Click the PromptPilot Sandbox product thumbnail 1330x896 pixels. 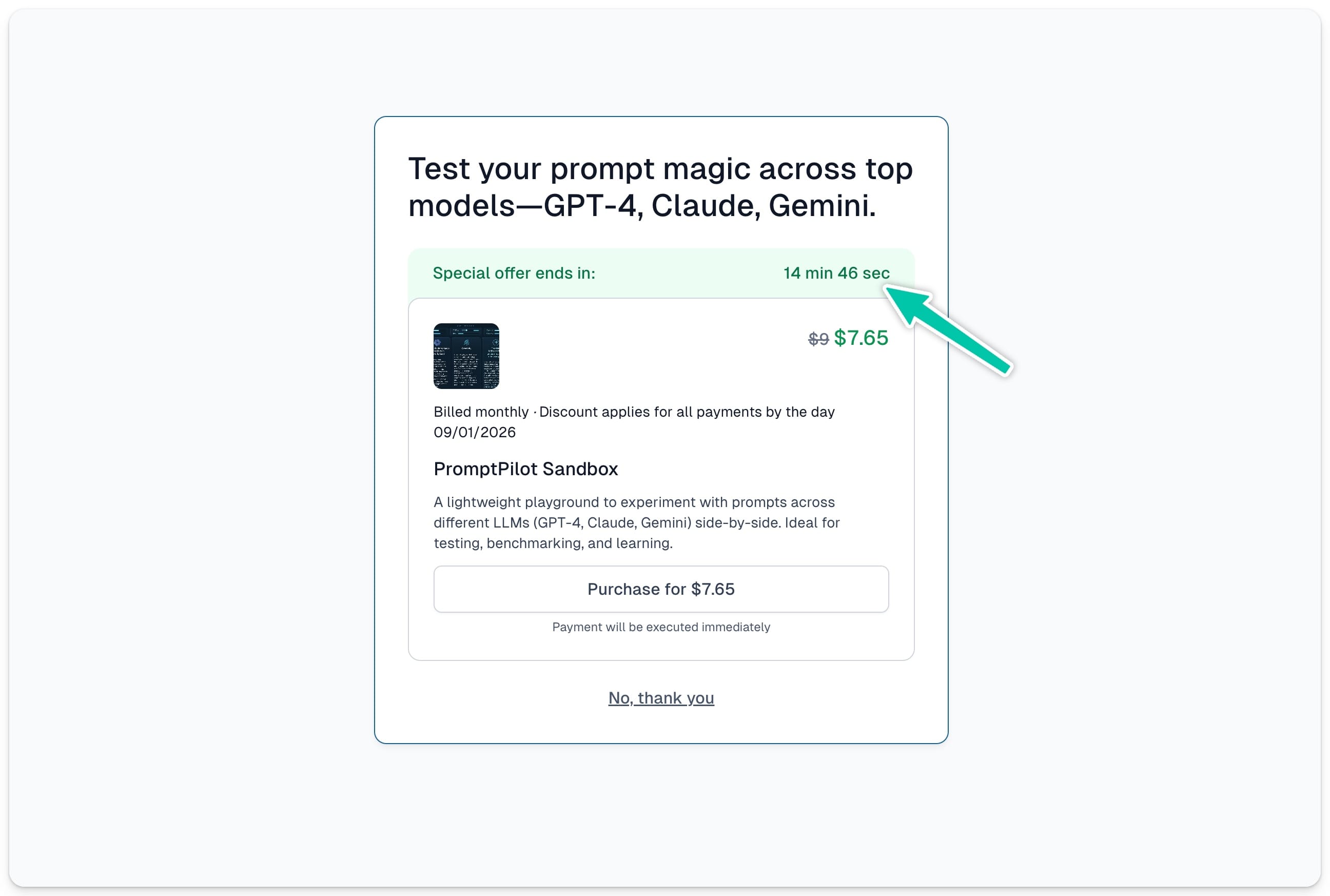[466, 356]
